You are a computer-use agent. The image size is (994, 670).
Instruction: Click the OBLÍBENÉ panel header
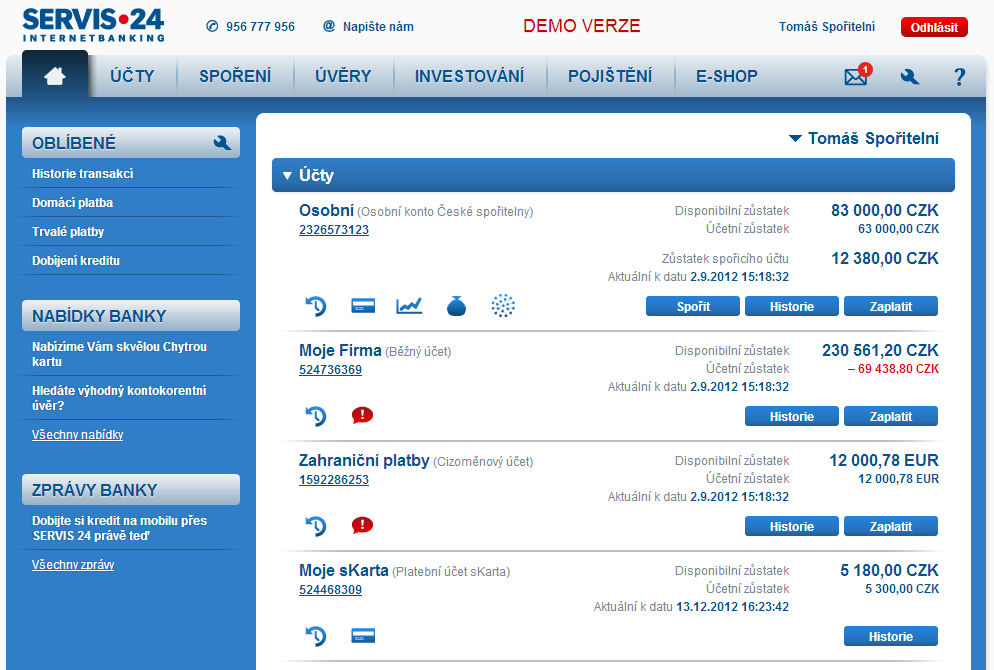(x=131, y=143)
